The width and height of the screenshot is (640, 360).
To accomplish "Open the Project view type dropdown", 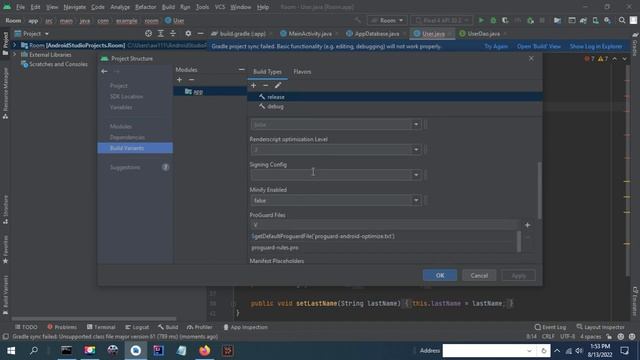I will pyautogui.click(x=32, y=33).
